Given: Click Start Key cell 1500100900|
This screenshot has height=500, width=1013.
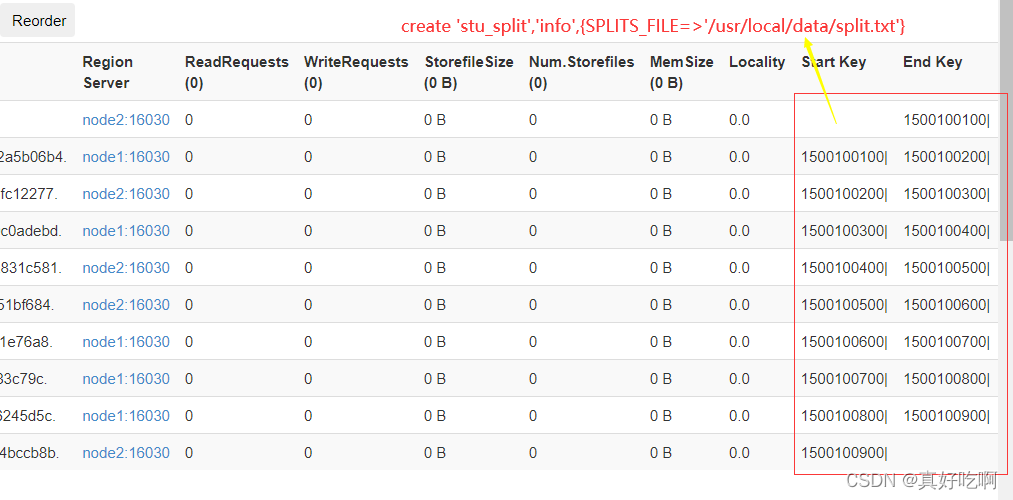Looking at the screenshot, I should pos(844,453).
